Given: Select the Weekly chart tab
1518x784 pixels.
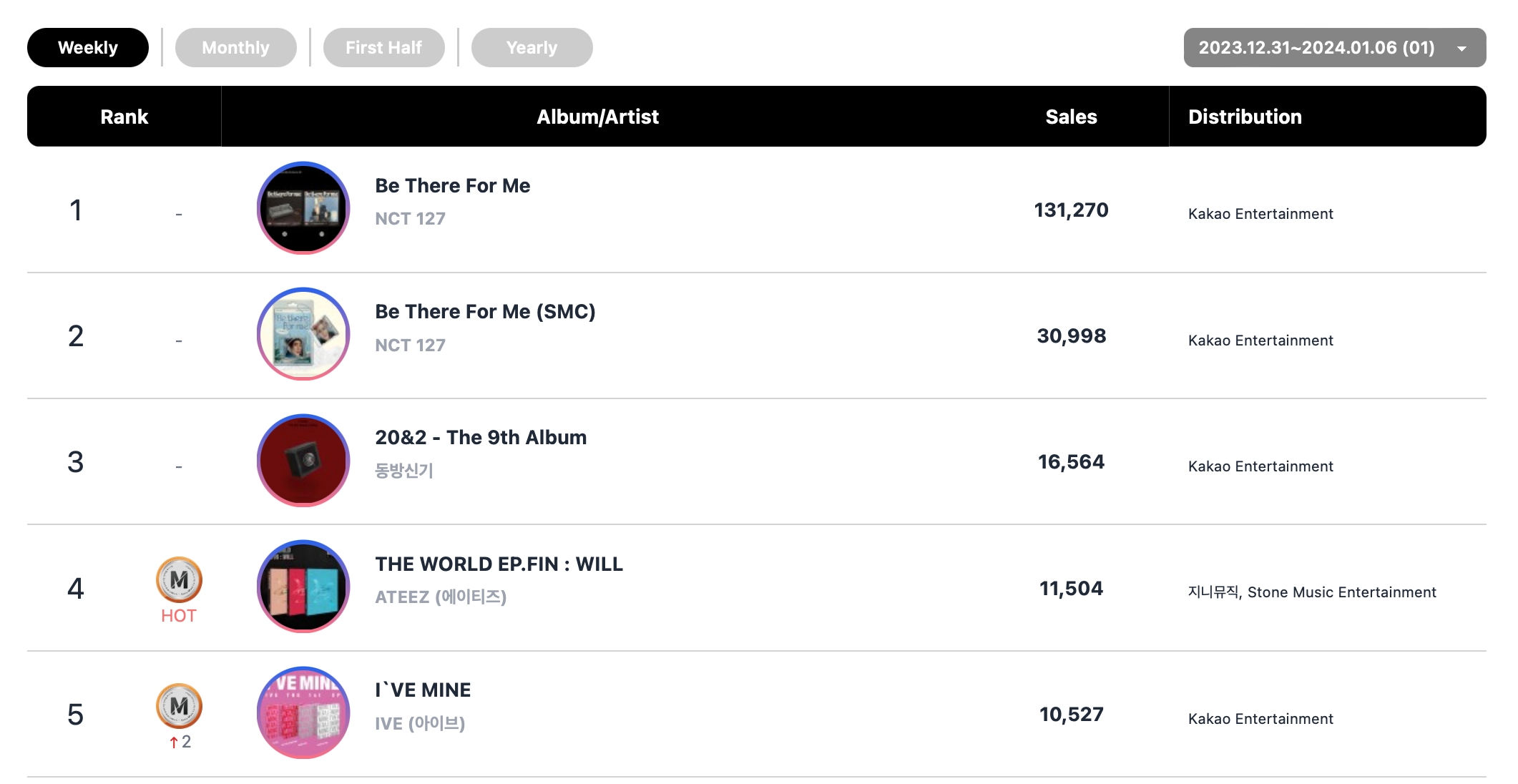Looking at the screenshot, I should coord(88,48).
